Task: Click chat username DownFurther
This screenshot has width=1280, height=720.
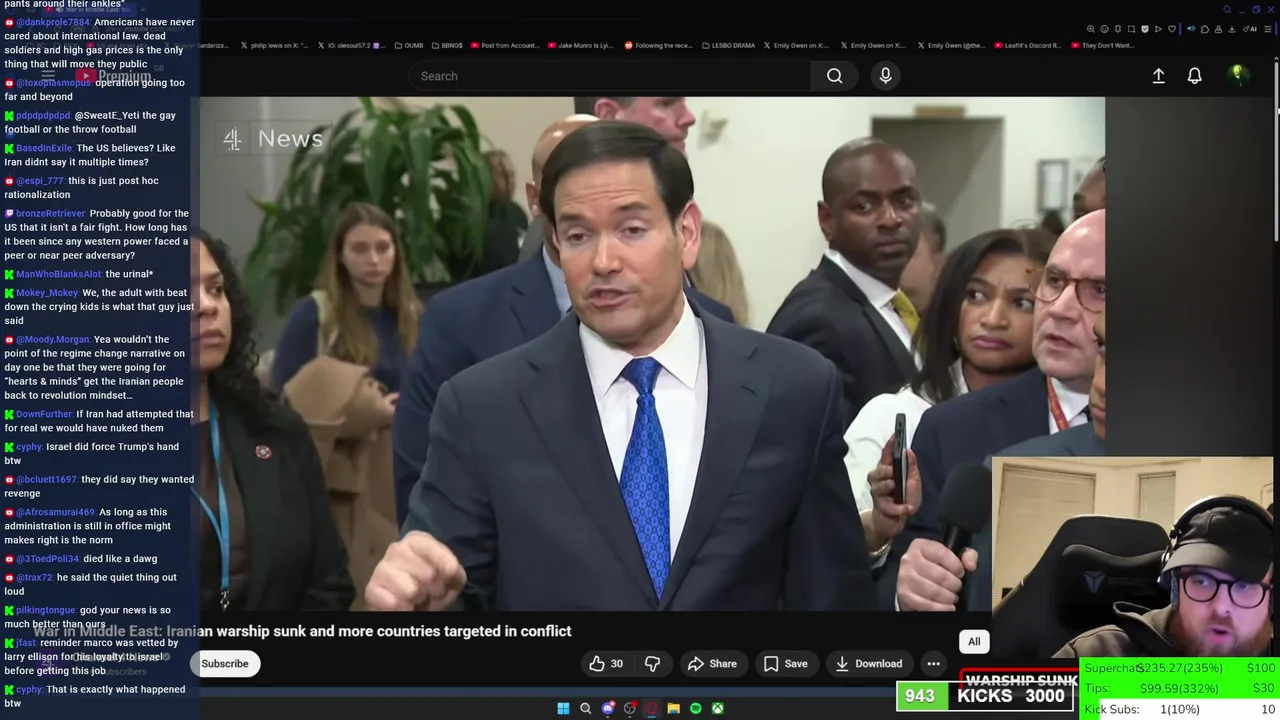Action: [x=44, y=414]
